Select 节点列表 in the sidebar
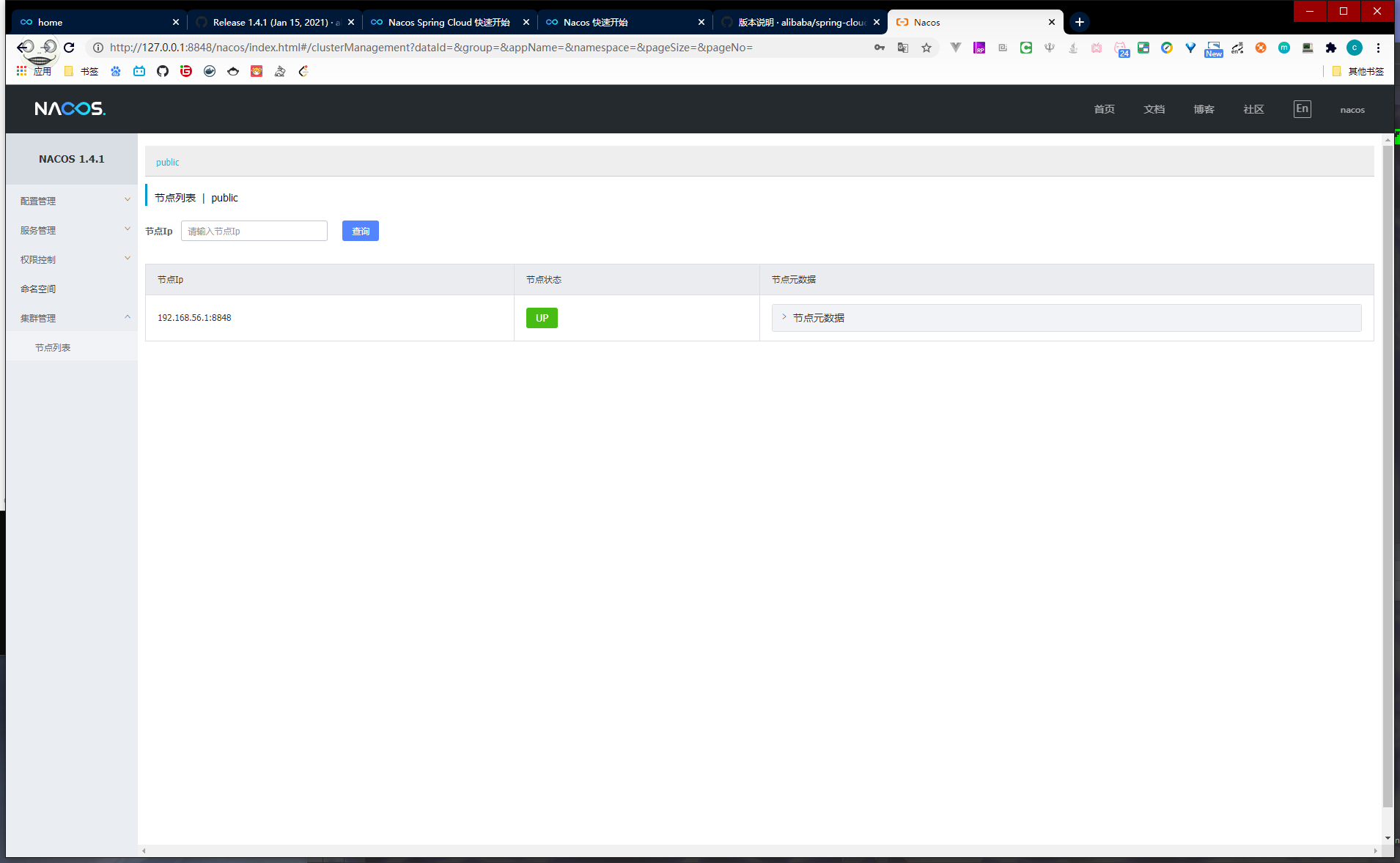The image size is (1400, 863). [x=53, y=347]
